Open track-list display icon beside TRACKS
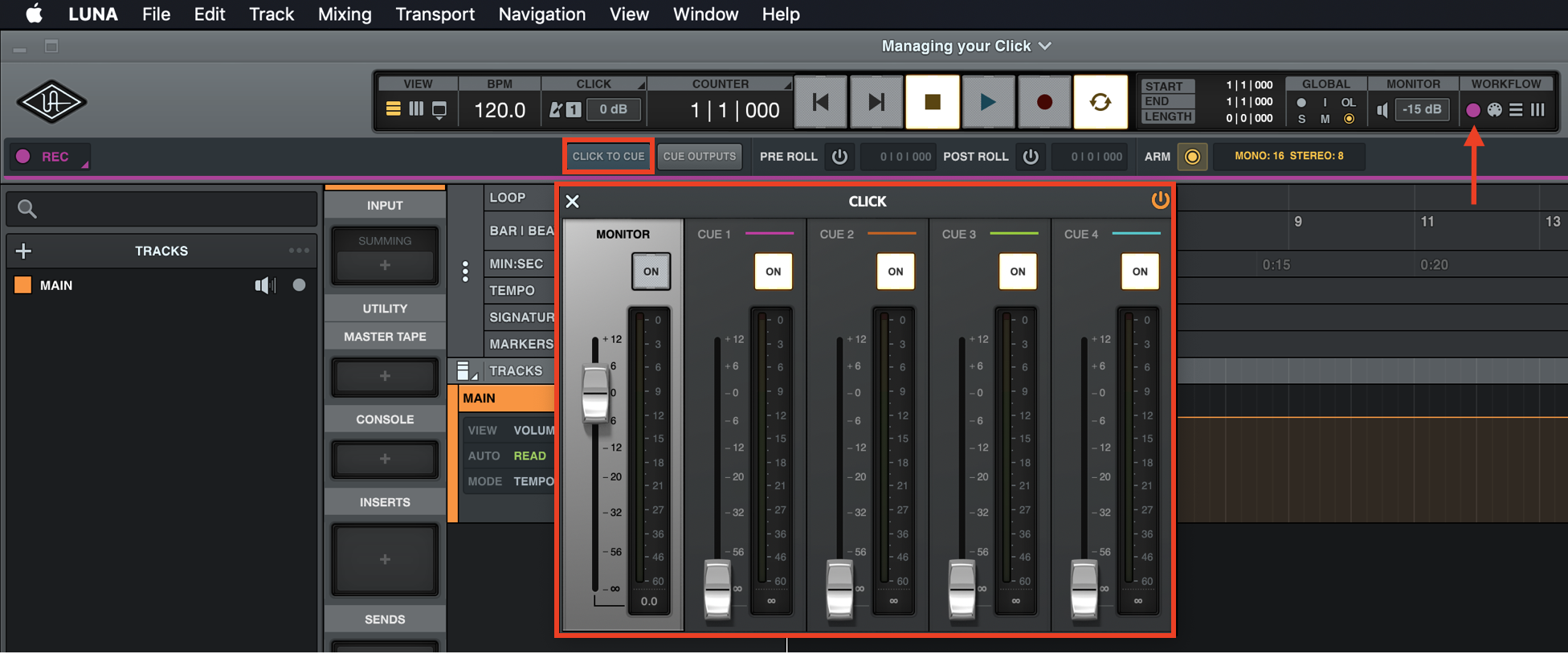 click(x=466, y=370)
